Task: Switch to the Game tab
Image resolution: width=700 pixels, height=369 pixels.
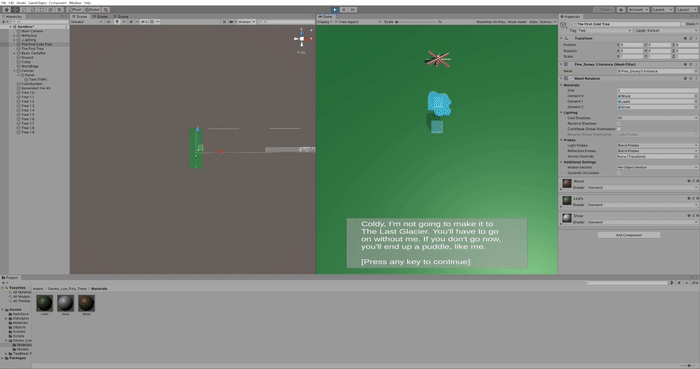Action: tap(325, 17)
